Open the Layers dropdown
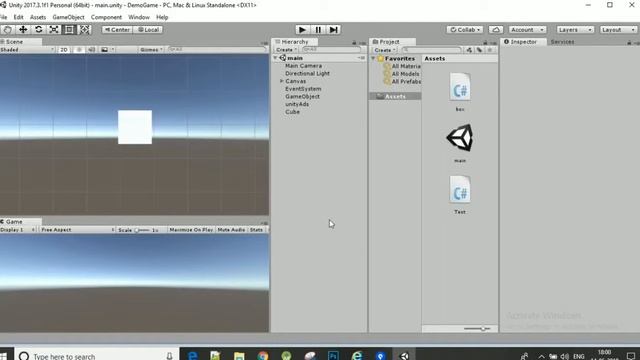Viewport: 640px width, 360px height. (x=575, y=30)
